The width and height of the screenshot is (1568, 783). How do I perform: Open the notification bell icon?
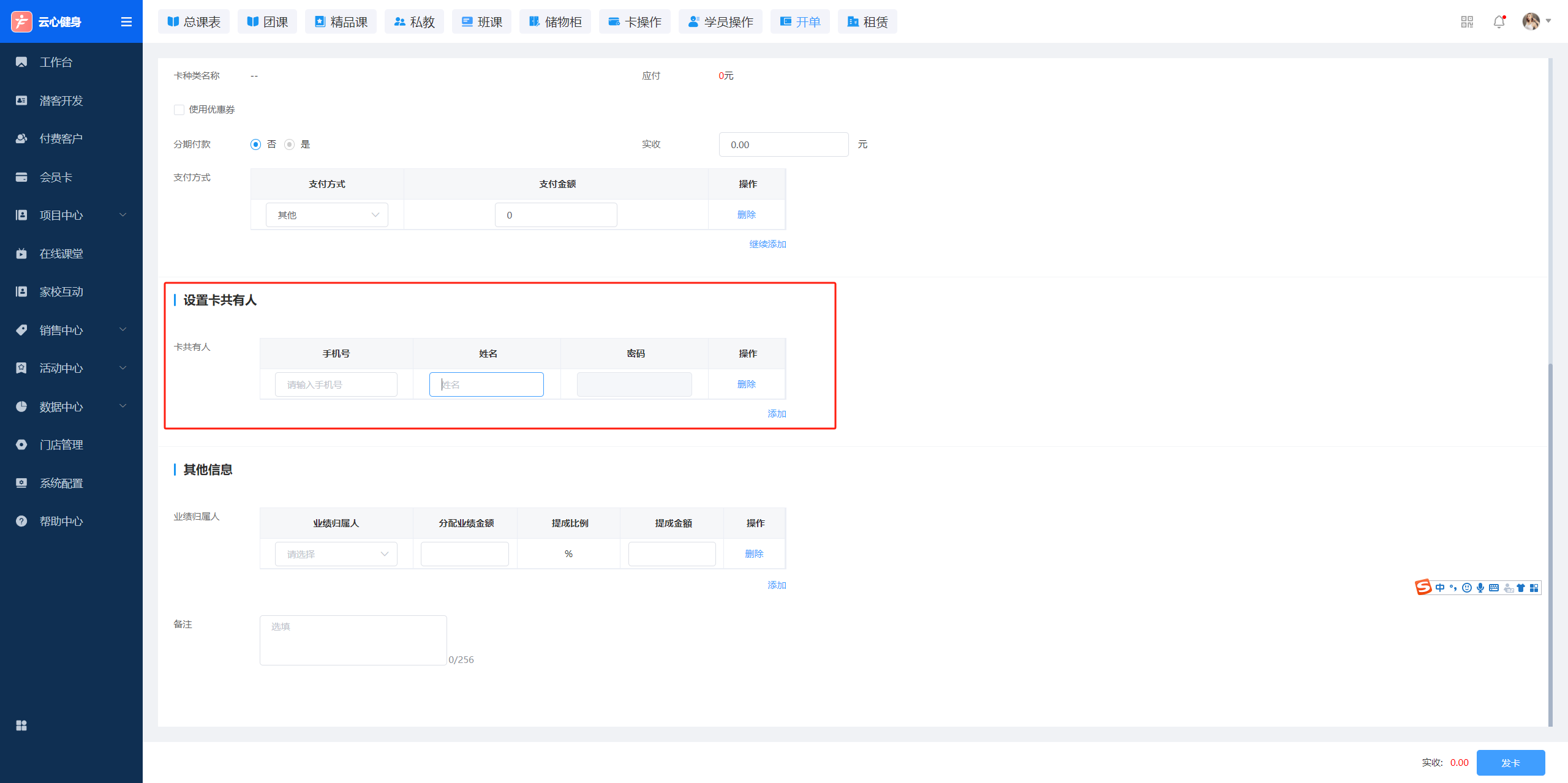click(1499, 22)
